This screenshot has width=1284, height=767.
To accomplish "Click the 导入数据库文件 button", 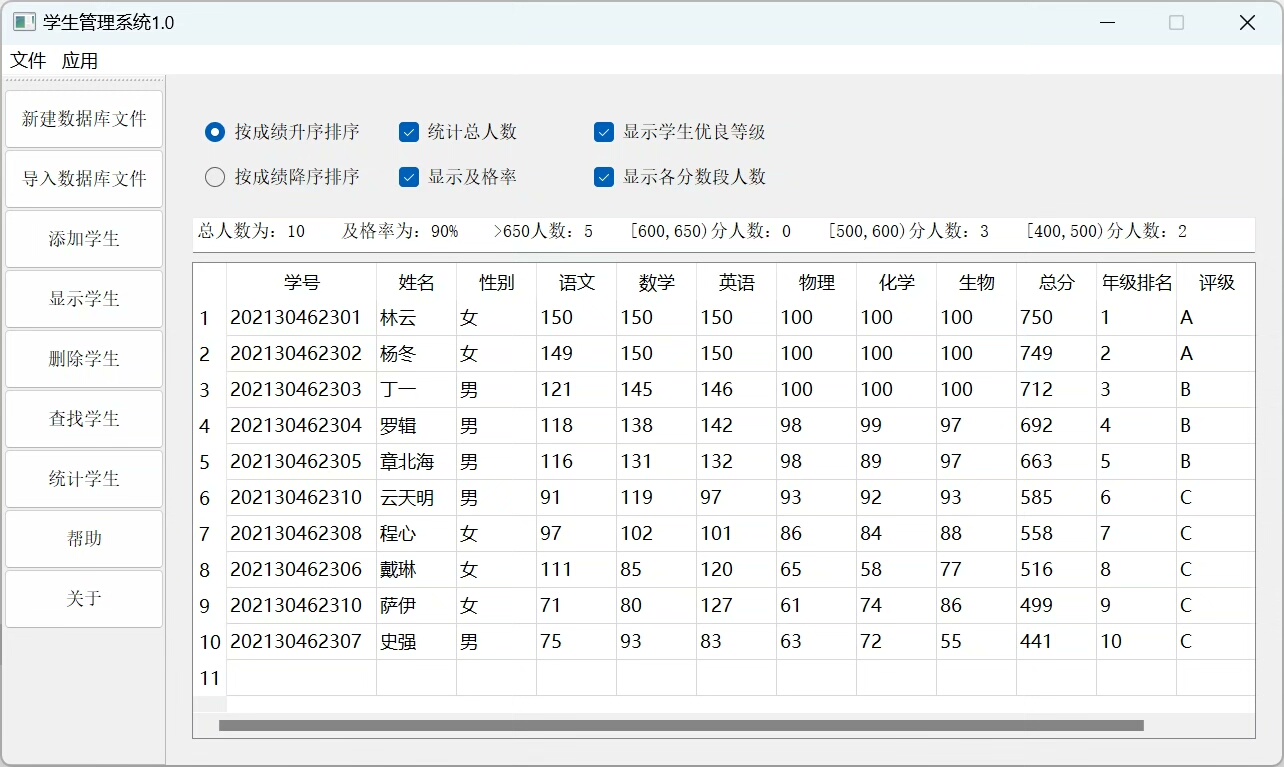I will point(84,179).
